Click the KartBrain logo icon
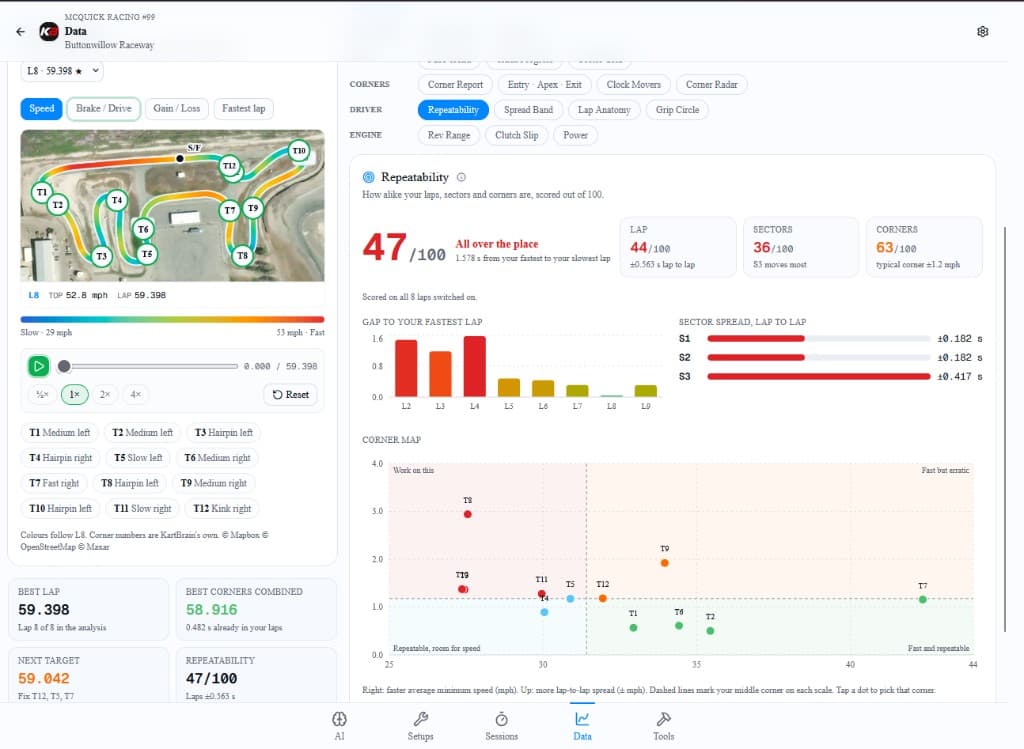This screenshot has height=749, width=1024. [x=48, y=31]
